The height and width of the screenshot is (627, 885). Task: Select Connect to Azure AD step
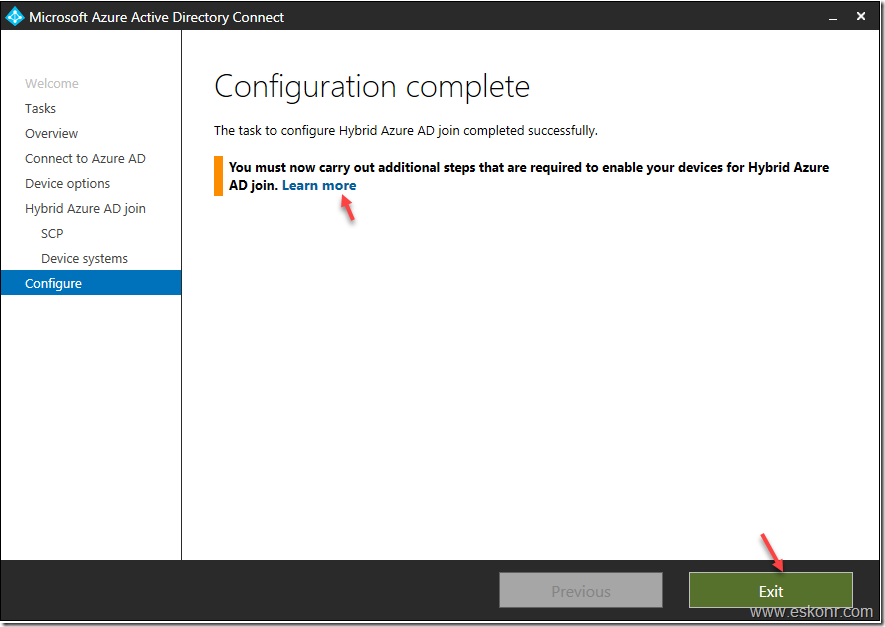85,159
